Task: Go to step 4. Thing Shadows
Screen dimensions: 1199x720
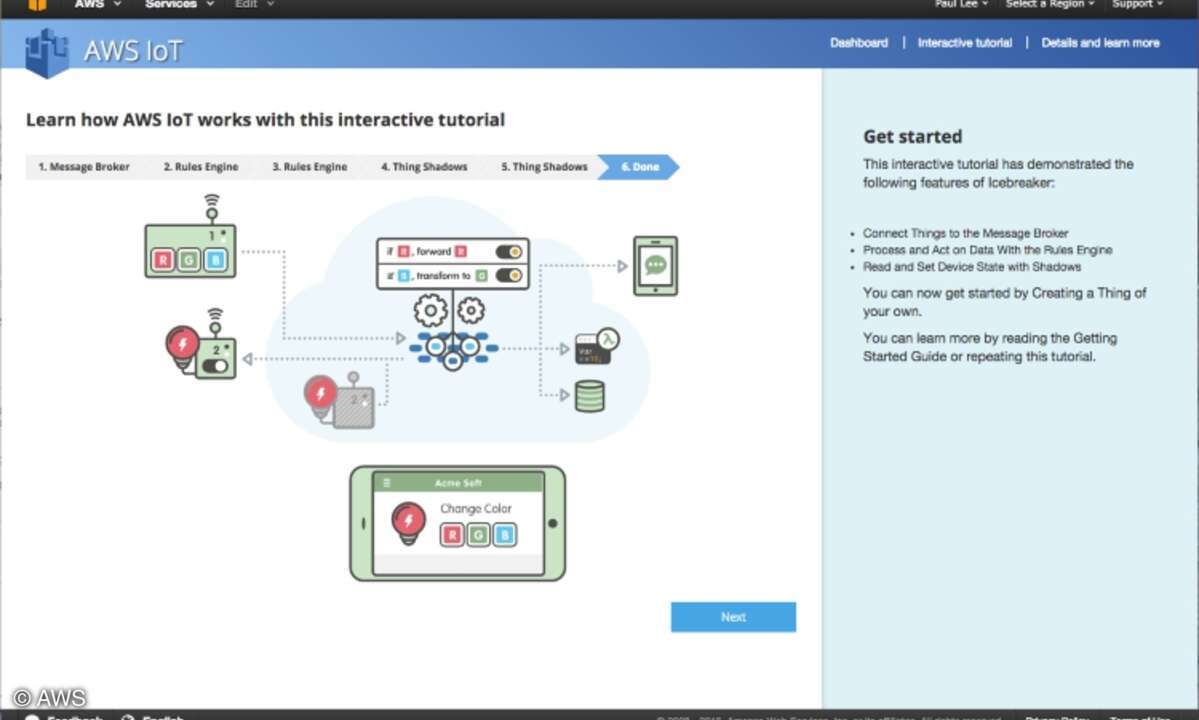Action: 424,167
